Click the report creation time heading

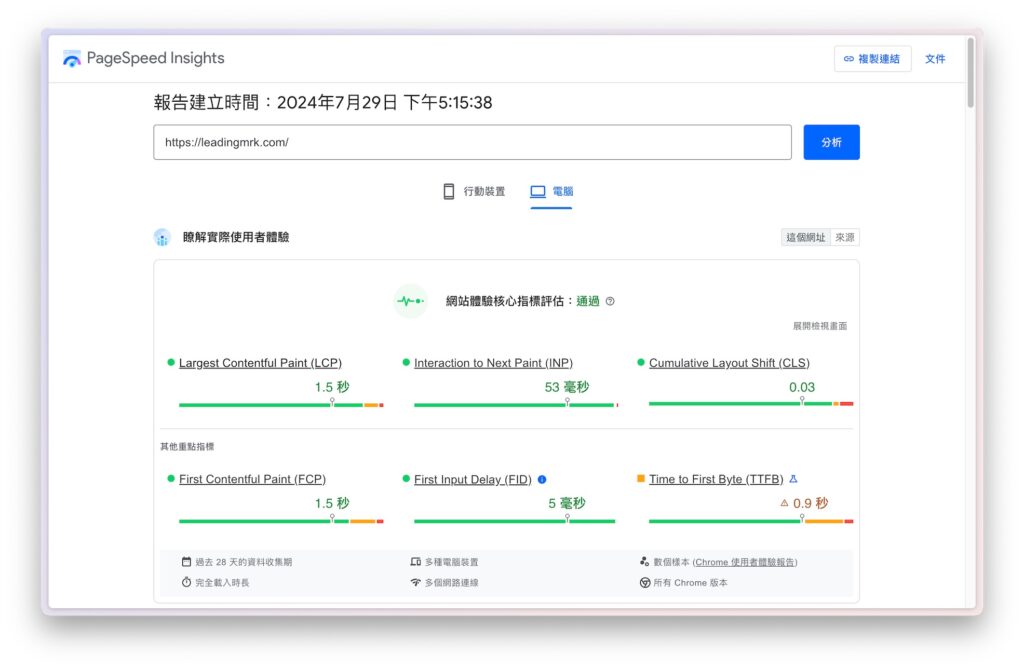coord(323,103)
